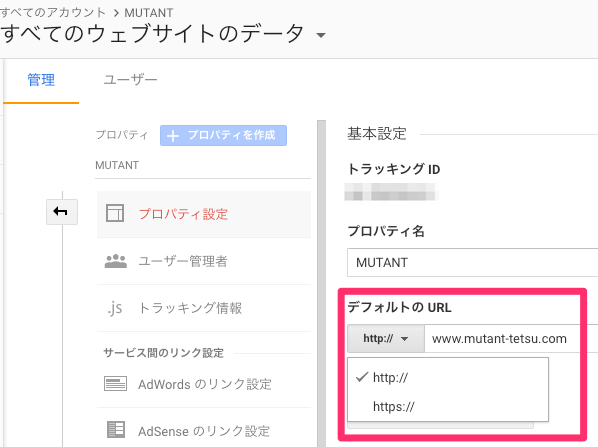
Task: Click the プロパティを作成 button
Action: 223,135
